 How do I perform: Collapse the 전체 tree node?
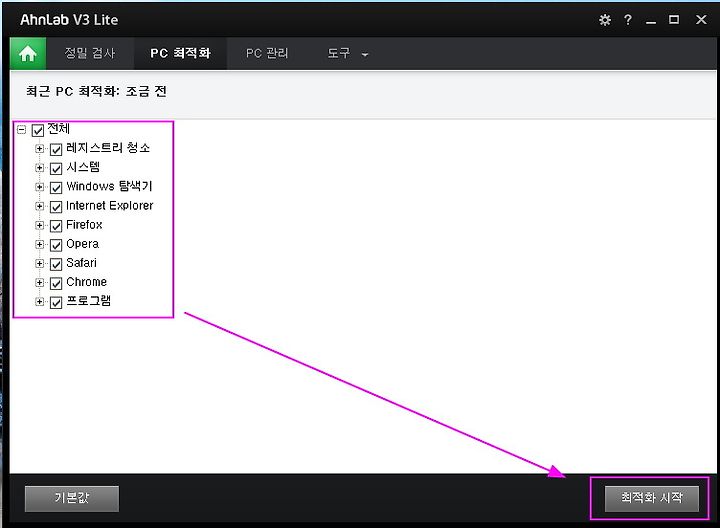[x=21, y=129]
